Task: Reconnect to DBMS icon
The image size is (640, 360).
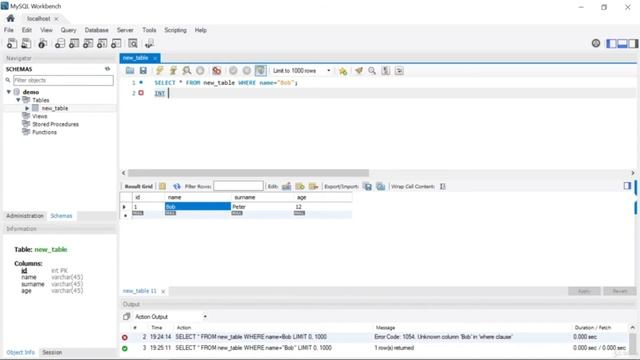Action: (x=149, y=43)
